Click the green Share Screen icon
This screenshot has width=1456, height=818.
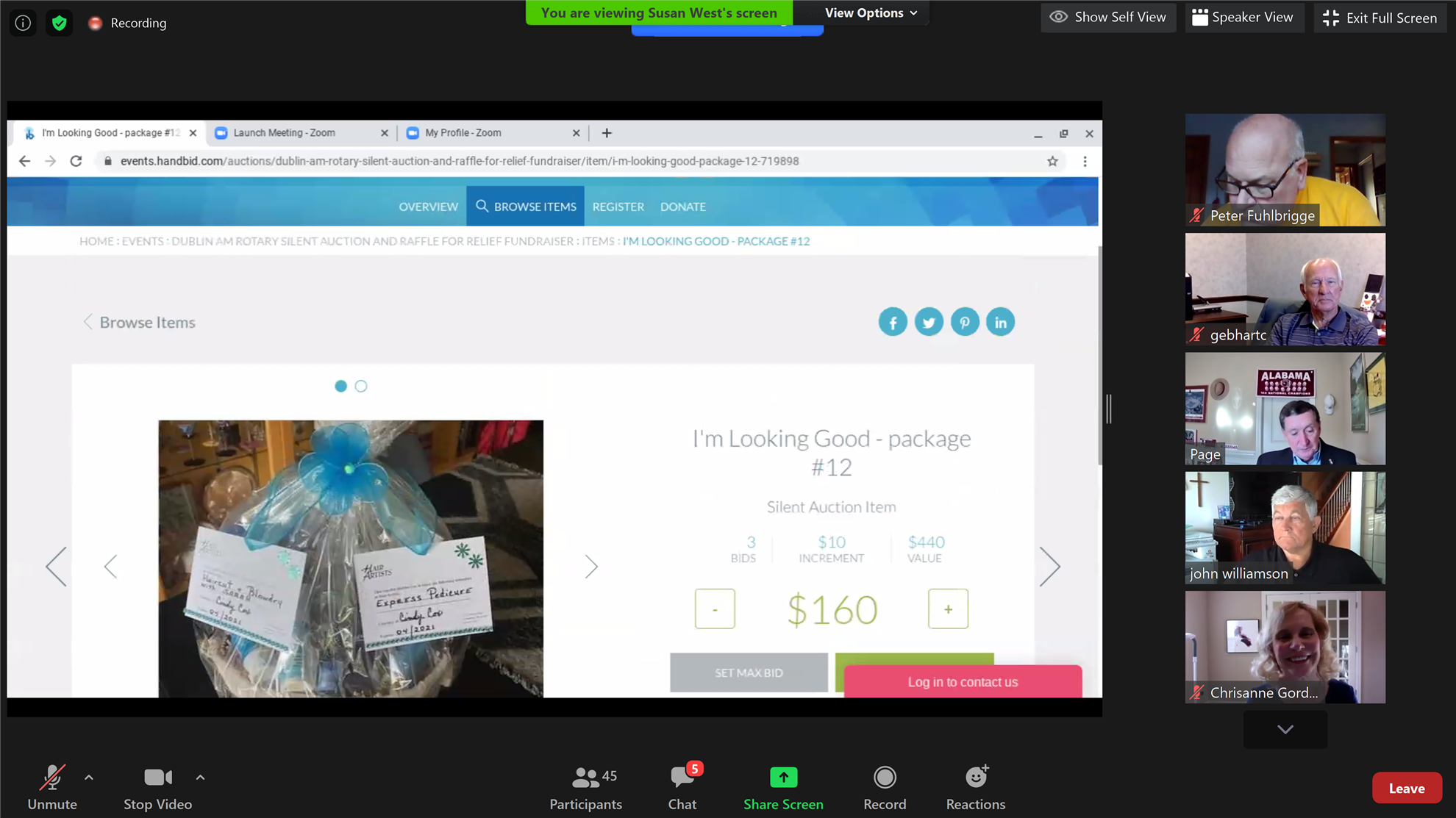783,778
